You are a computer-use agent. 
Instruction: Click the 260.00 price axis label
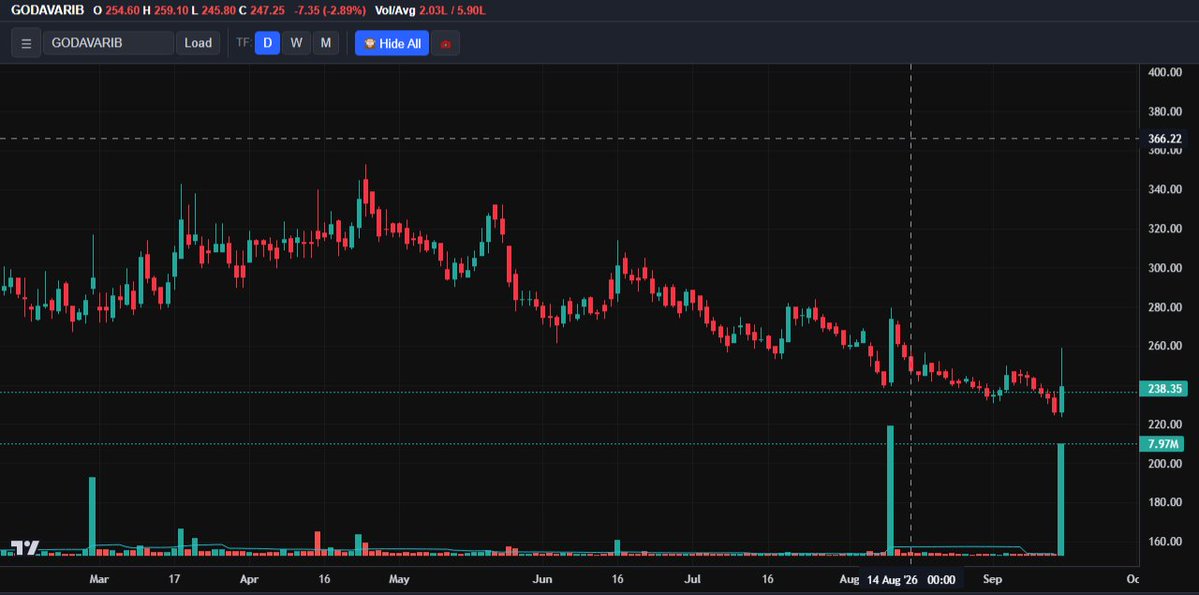[x=1165, y=346]
